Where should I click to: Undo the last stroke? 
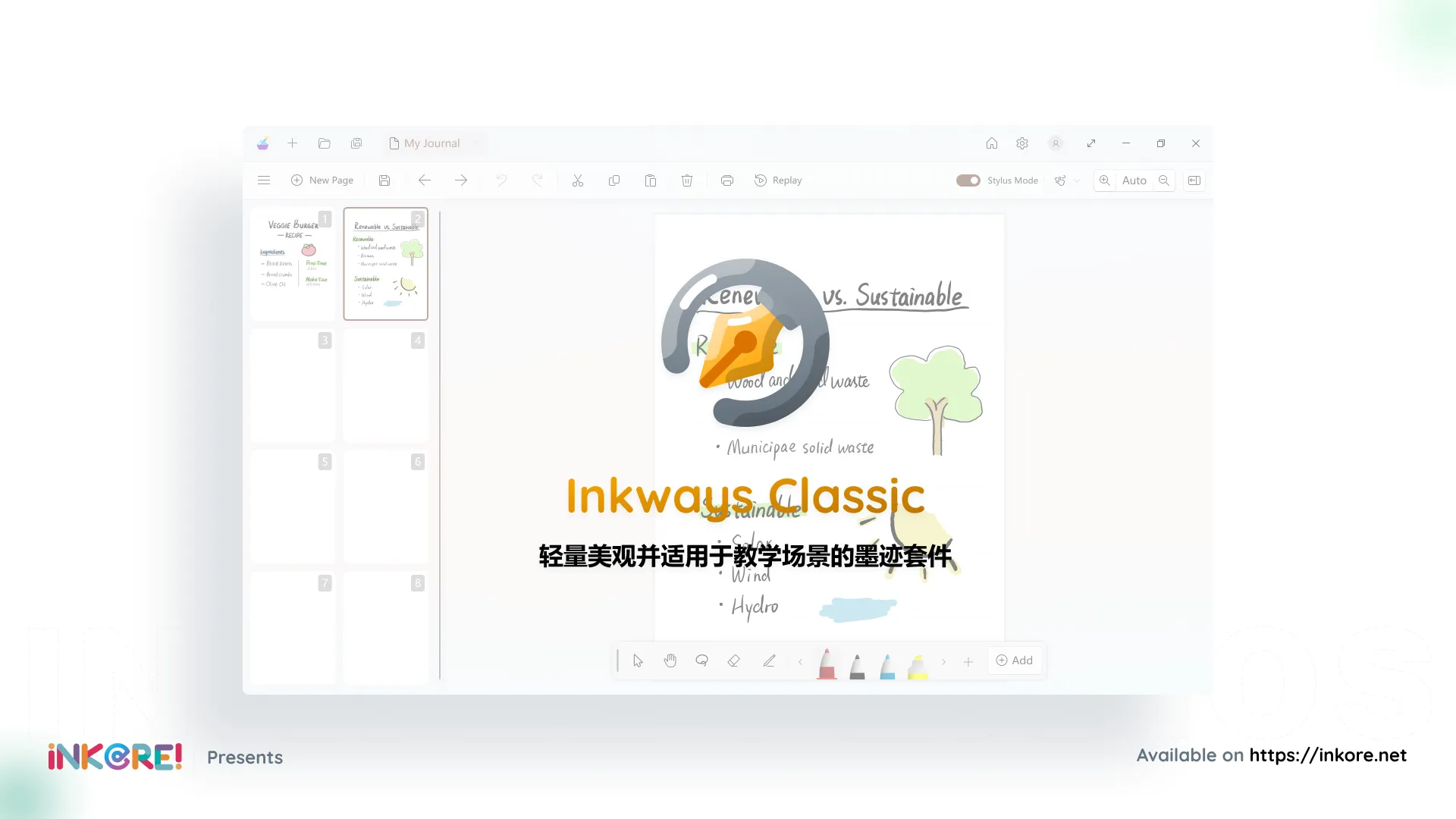(x=501, y=180)
